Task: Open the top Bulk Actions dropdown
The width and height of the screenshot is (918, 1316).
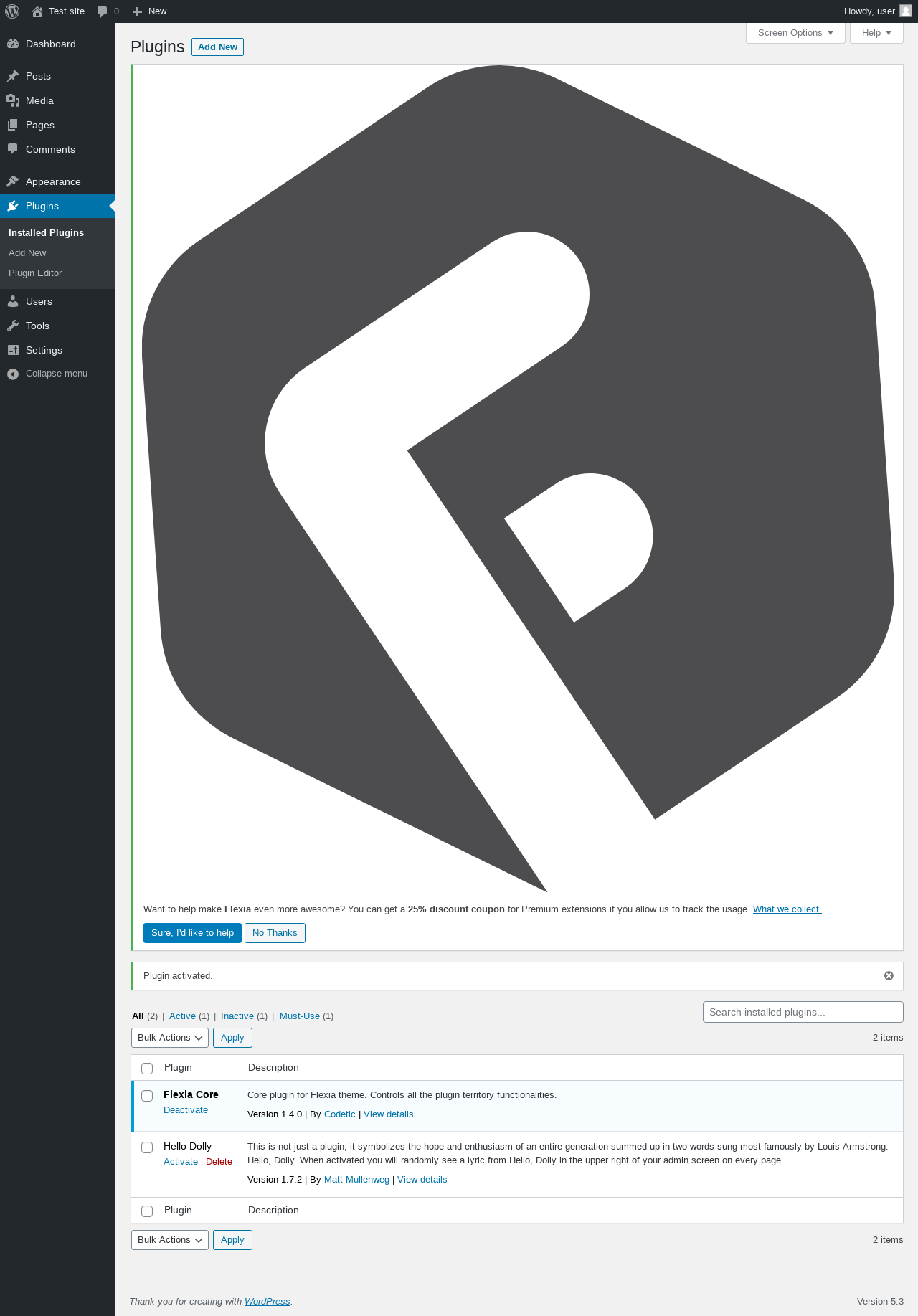Action: tap(170, 1038)
